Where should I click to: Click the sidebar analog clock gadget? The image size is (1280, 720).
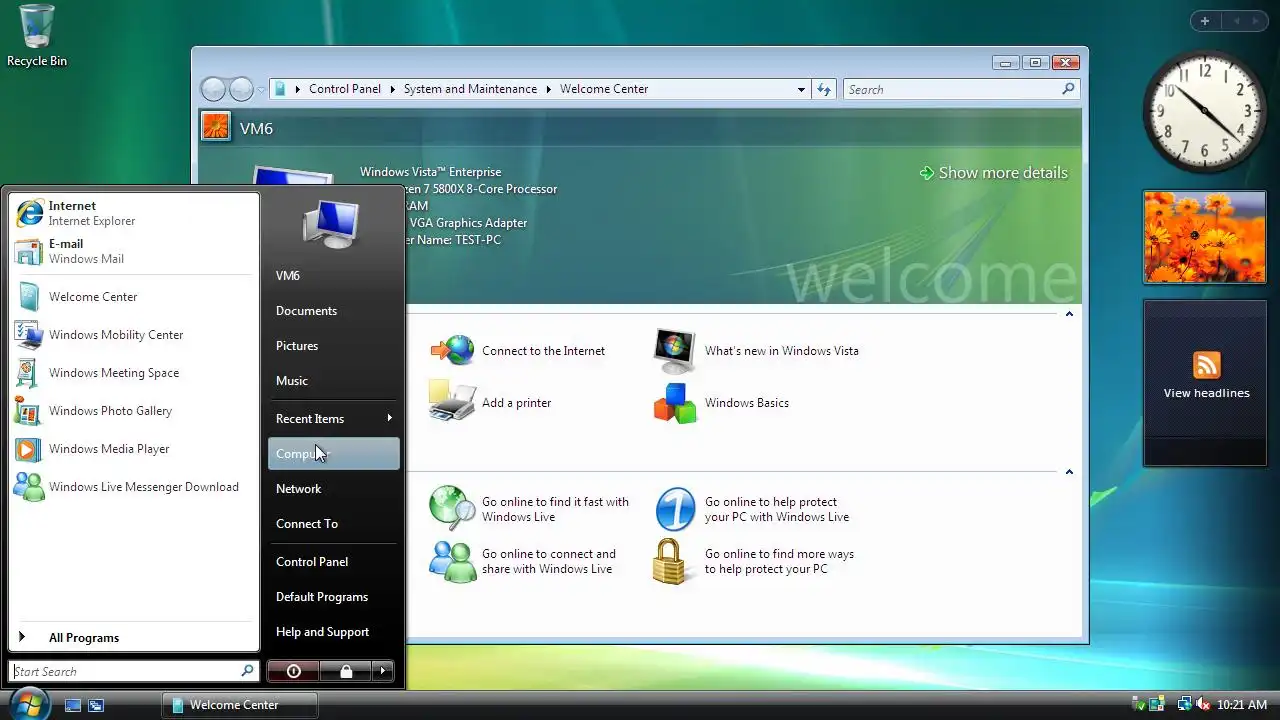click(1205, 112)
